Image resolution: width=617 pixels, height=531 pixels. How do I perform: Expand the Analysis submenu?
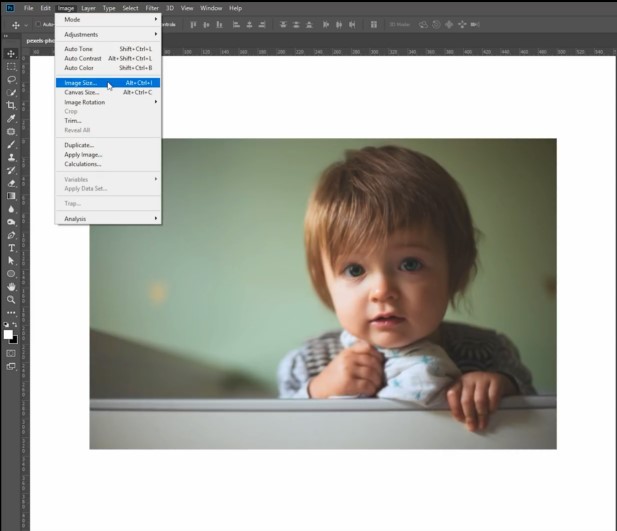[108, 218]
